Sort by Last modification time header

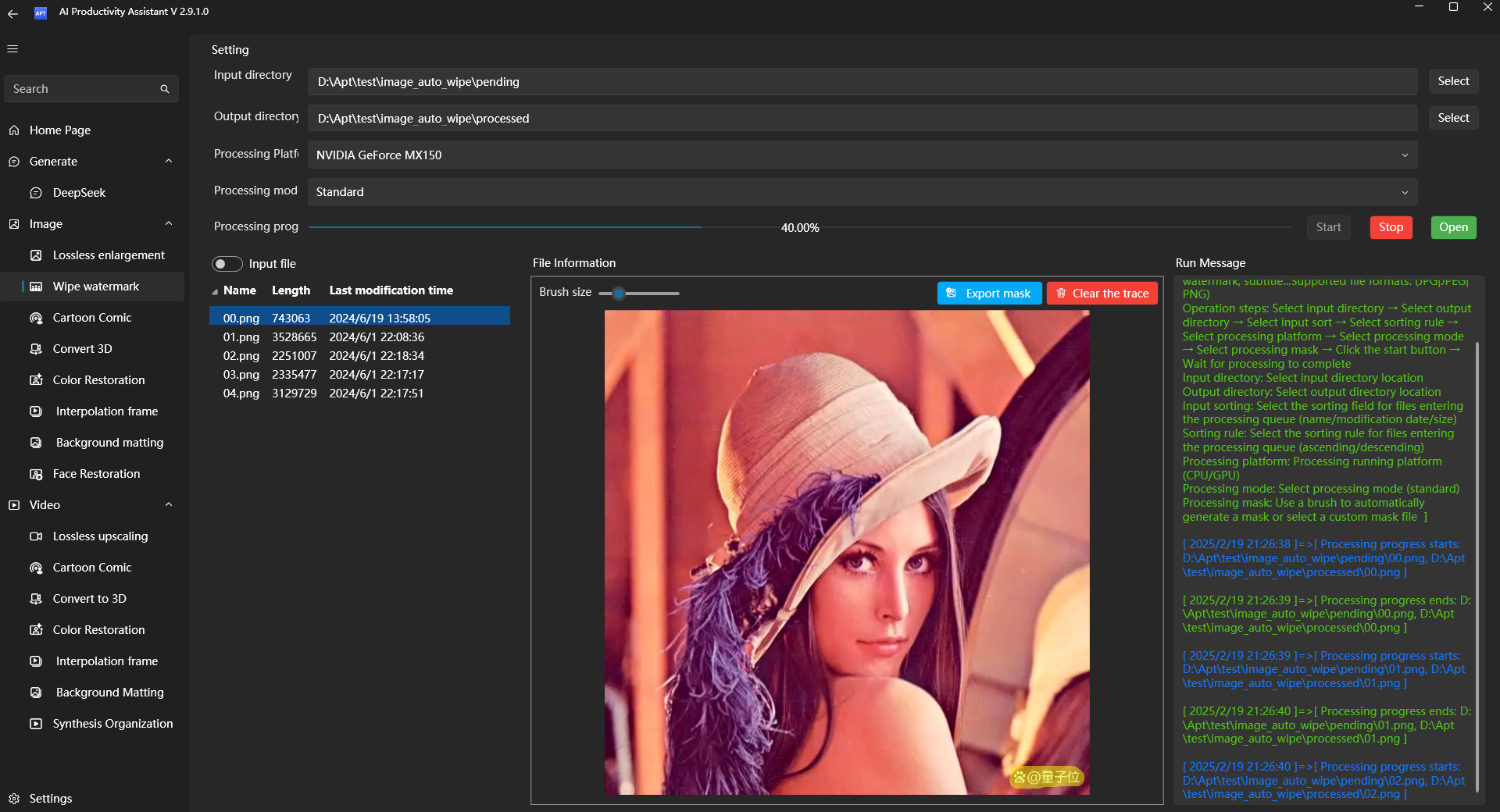391,290
